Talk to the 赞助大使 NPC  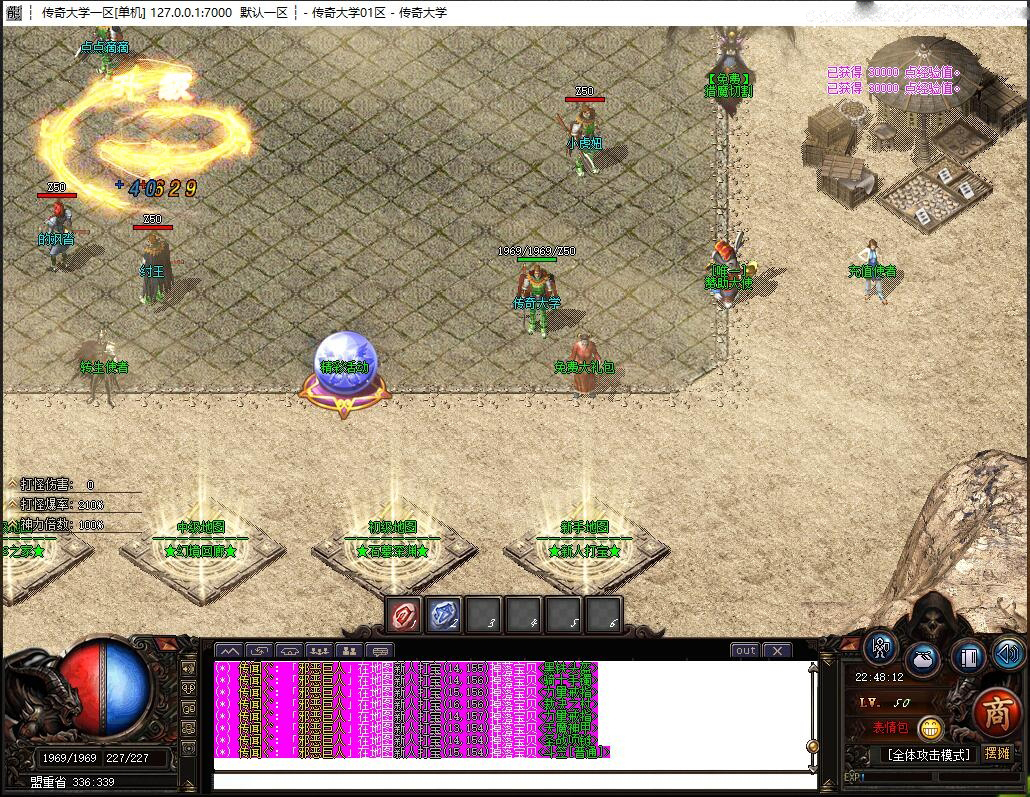point(729,271)
